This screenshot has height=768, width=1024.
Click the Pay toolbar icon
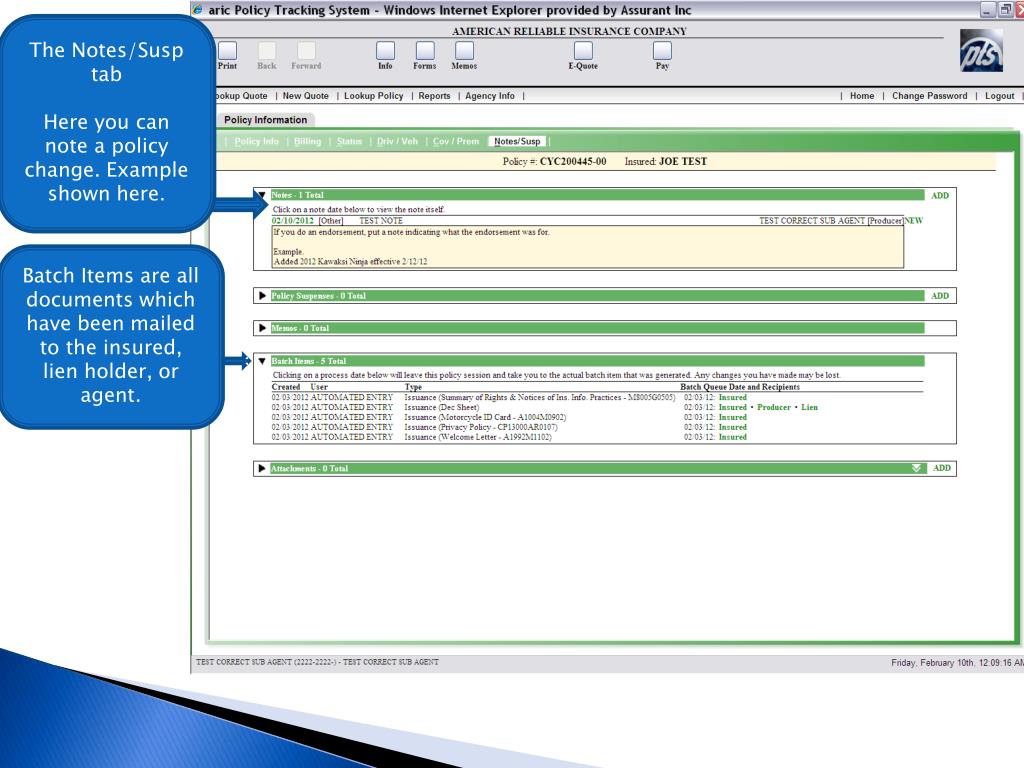click(662, 51)
